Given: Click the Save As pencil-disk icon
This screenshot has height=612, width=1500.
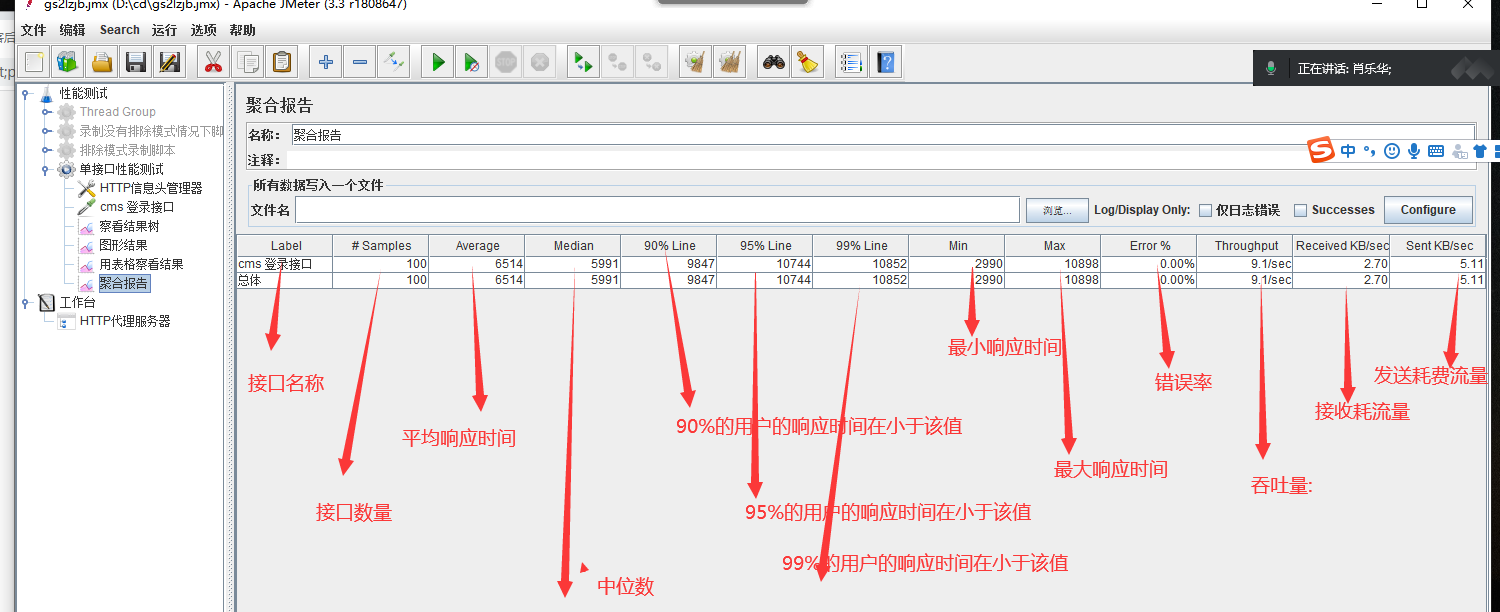Looking at the screenshot, I should pos(170,62).
